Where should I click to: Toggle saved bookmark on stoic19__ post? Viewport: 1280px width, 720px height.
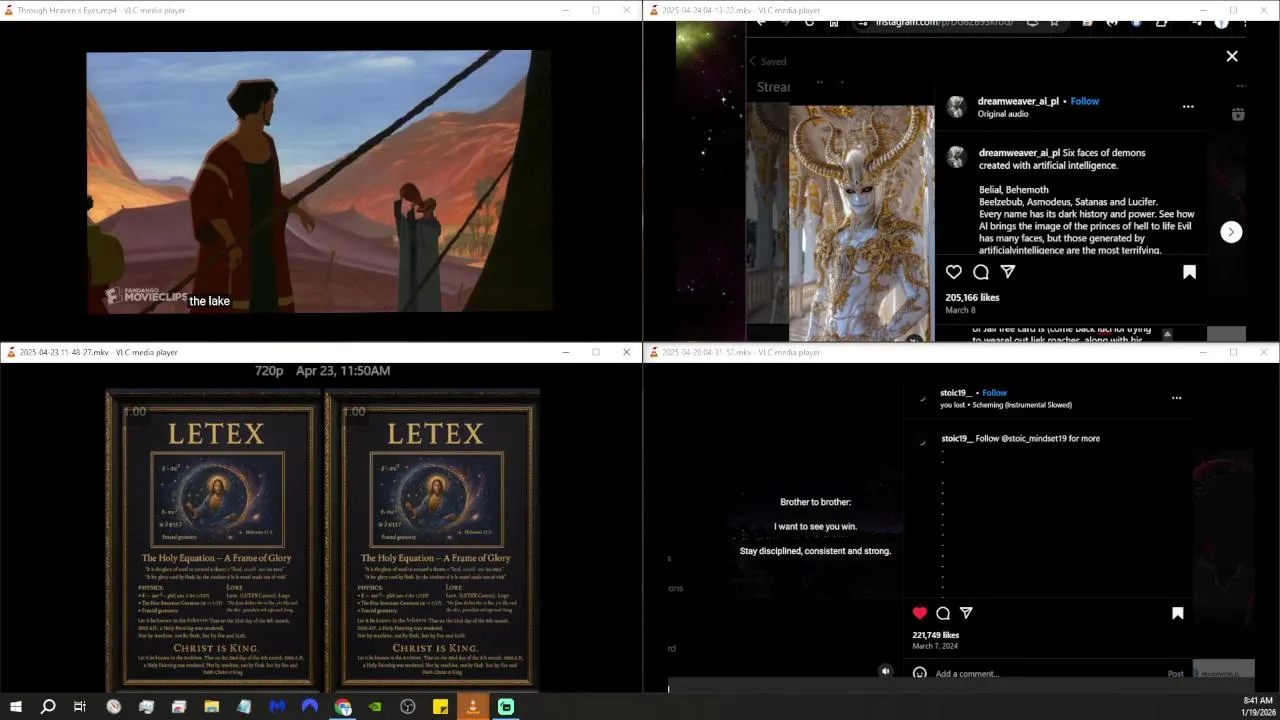pyautogui.click(x=1177, y=613)
